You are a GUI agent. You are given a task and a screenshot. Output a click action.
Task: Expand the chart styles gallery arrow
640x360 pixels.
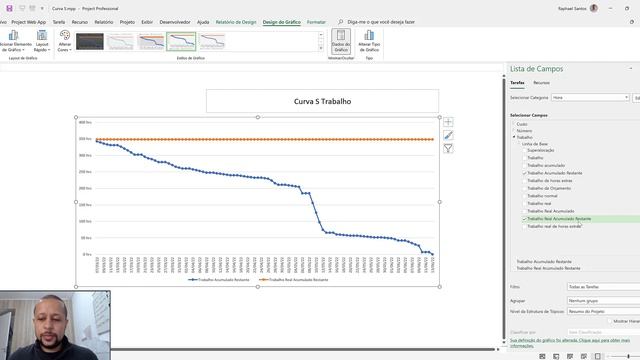click(x=321, y=48)
